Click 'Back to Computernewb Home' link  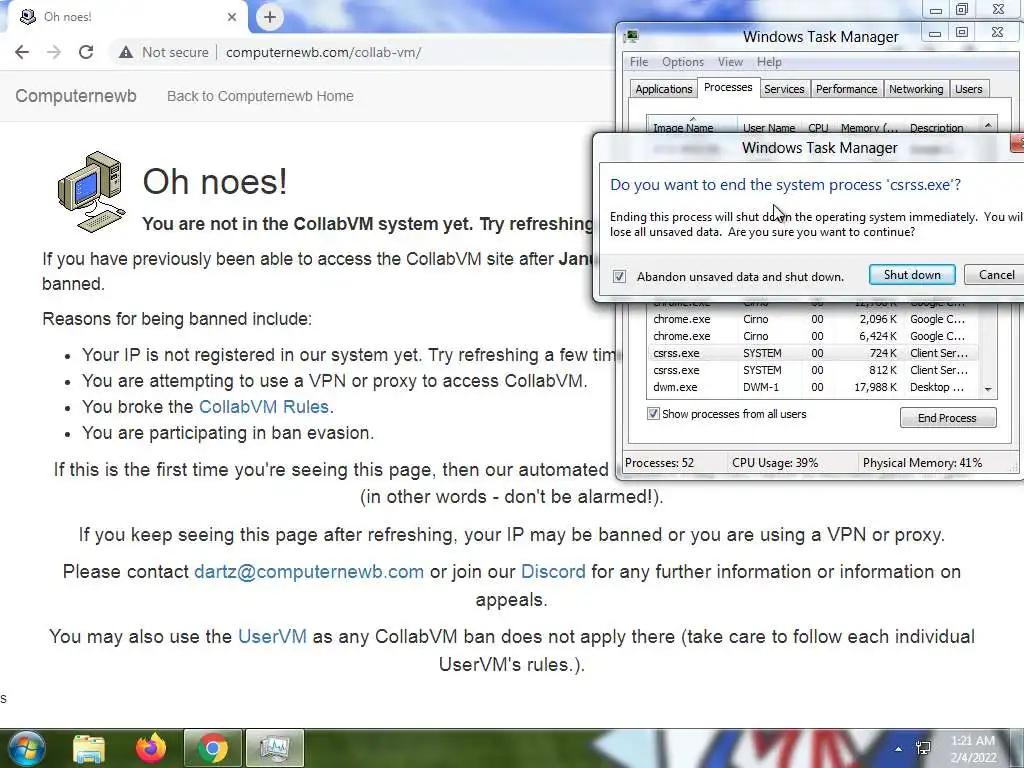click(x=260, y=96)
